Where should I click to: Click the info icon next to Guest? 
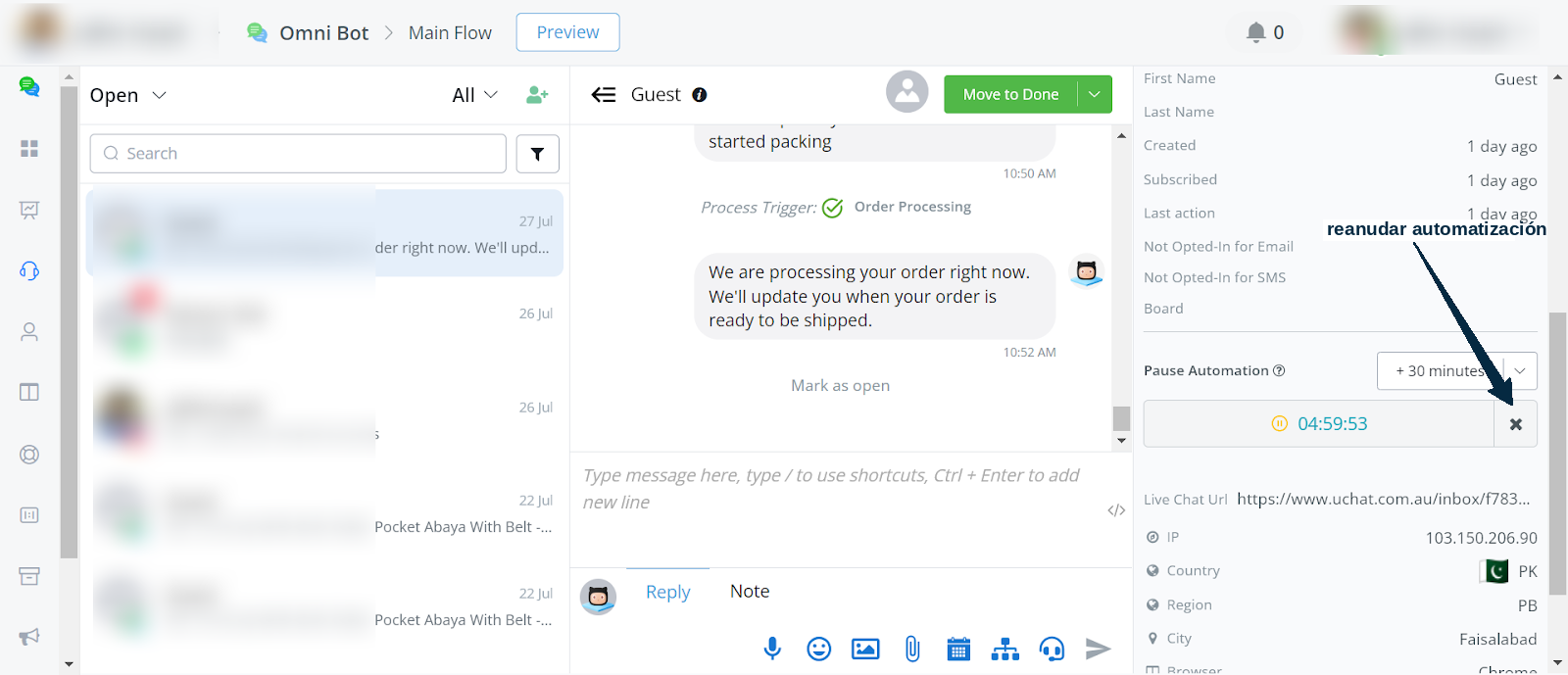coord(700,95)
